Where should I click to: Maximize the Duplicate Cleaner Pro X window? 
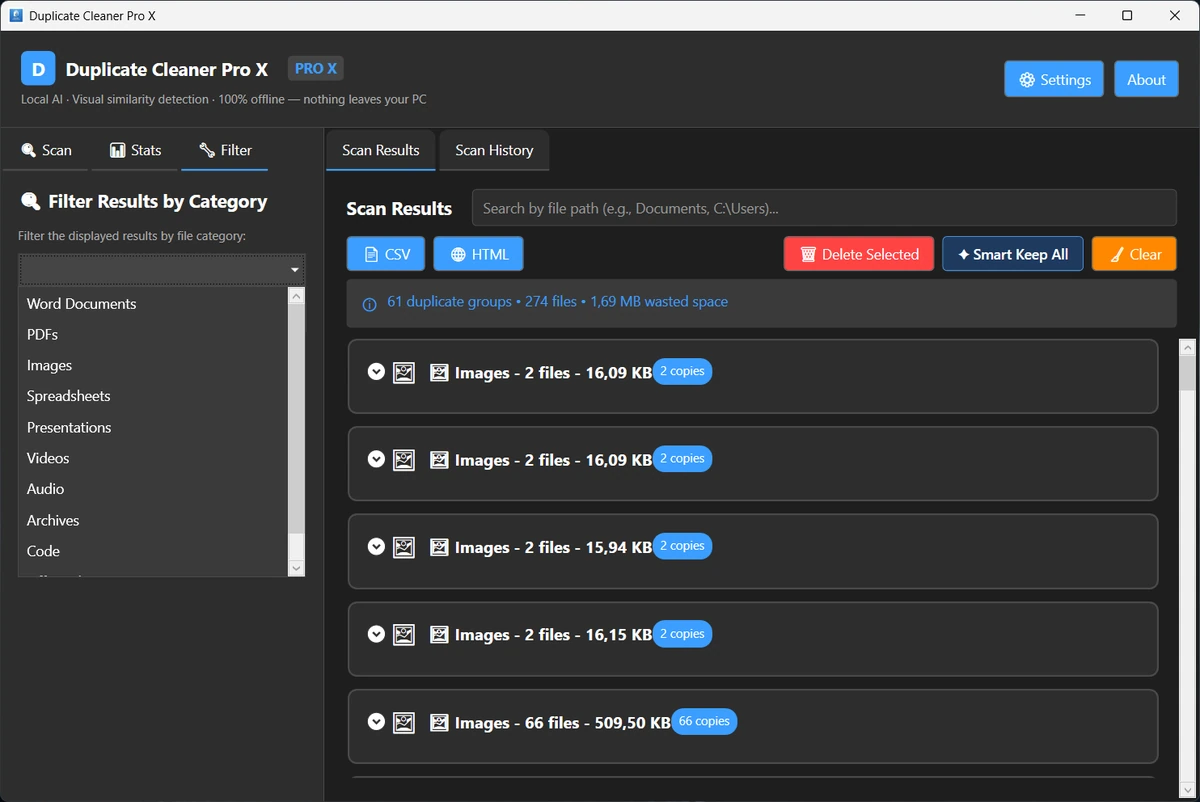(1127, 15)
